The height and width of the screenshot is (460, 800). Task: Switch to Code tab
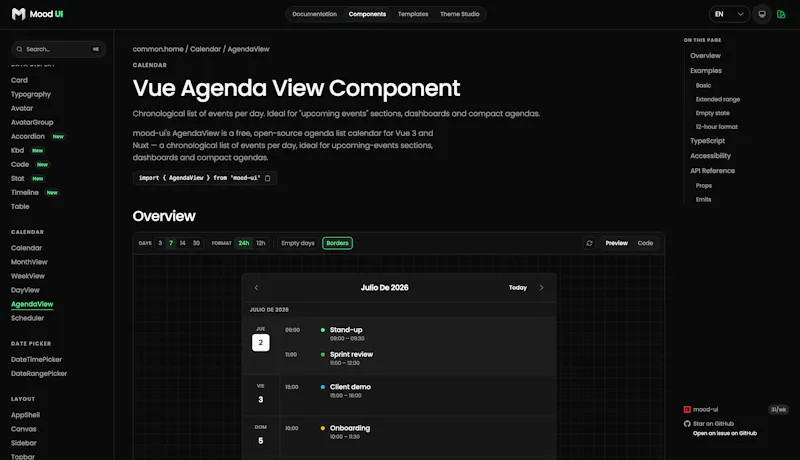645,243
